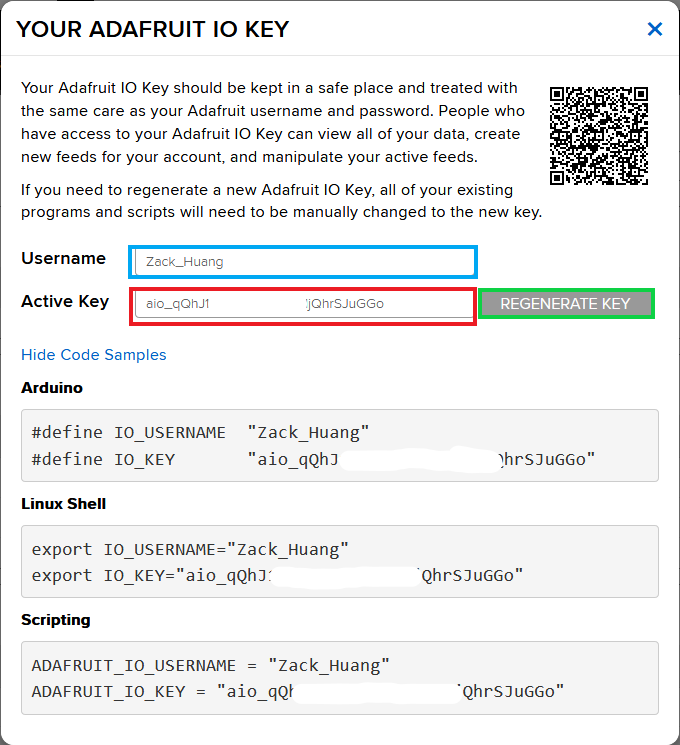Select the Username input field

(303, 262)
